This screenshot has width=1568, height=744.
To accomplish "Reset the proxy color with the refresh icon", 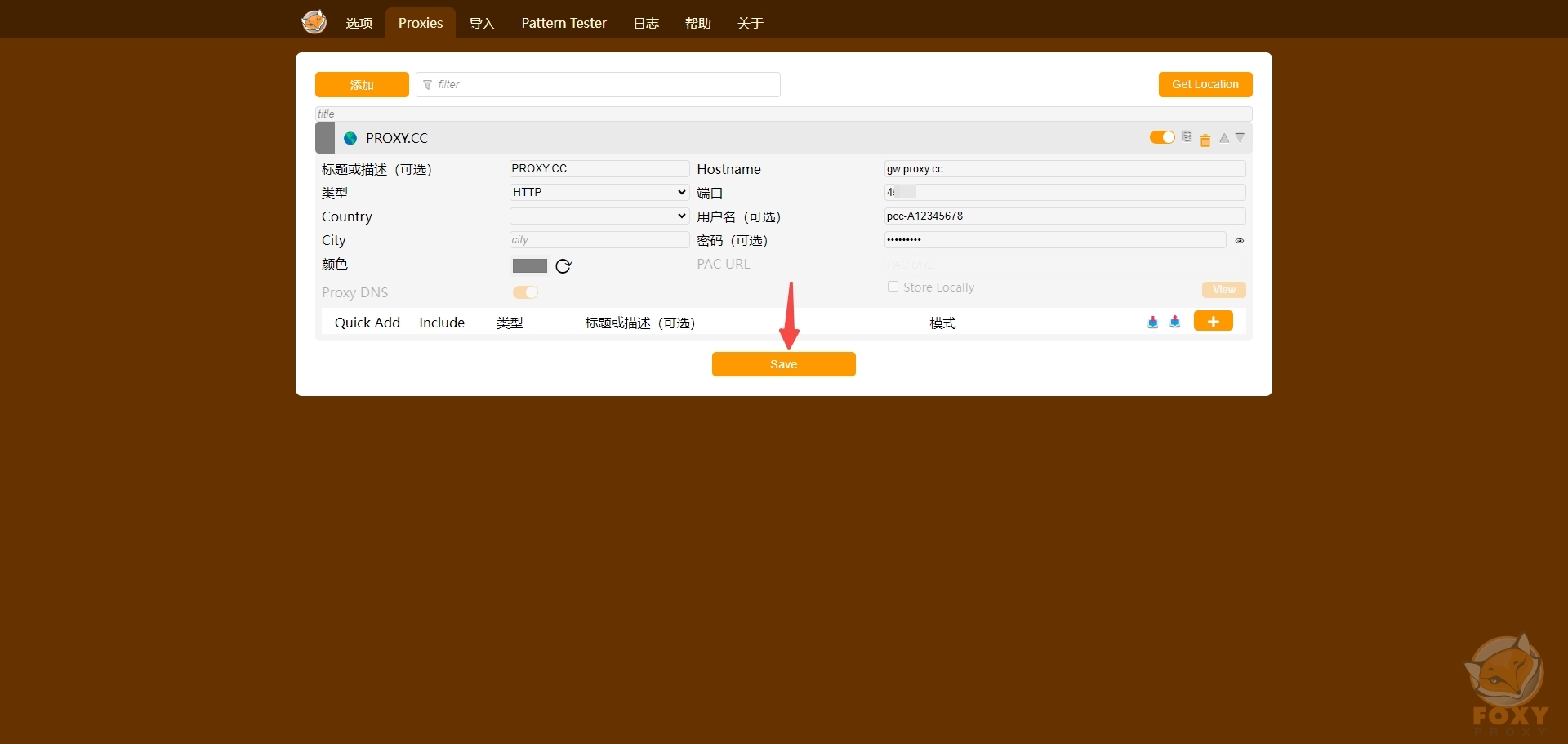I will click(x=563, y=266).
